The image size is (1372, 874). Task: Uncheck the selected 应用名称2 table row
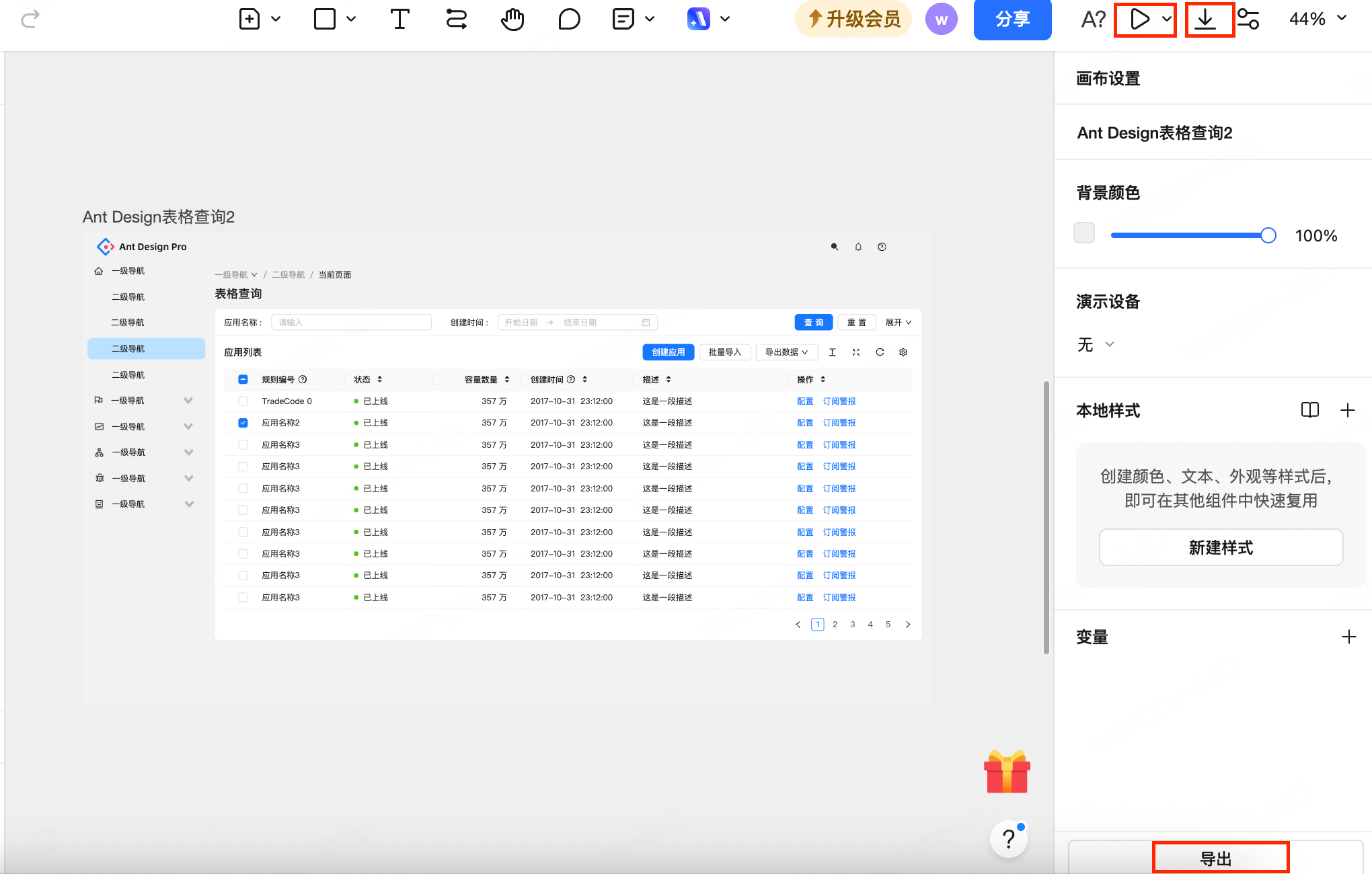pos(243,422)
